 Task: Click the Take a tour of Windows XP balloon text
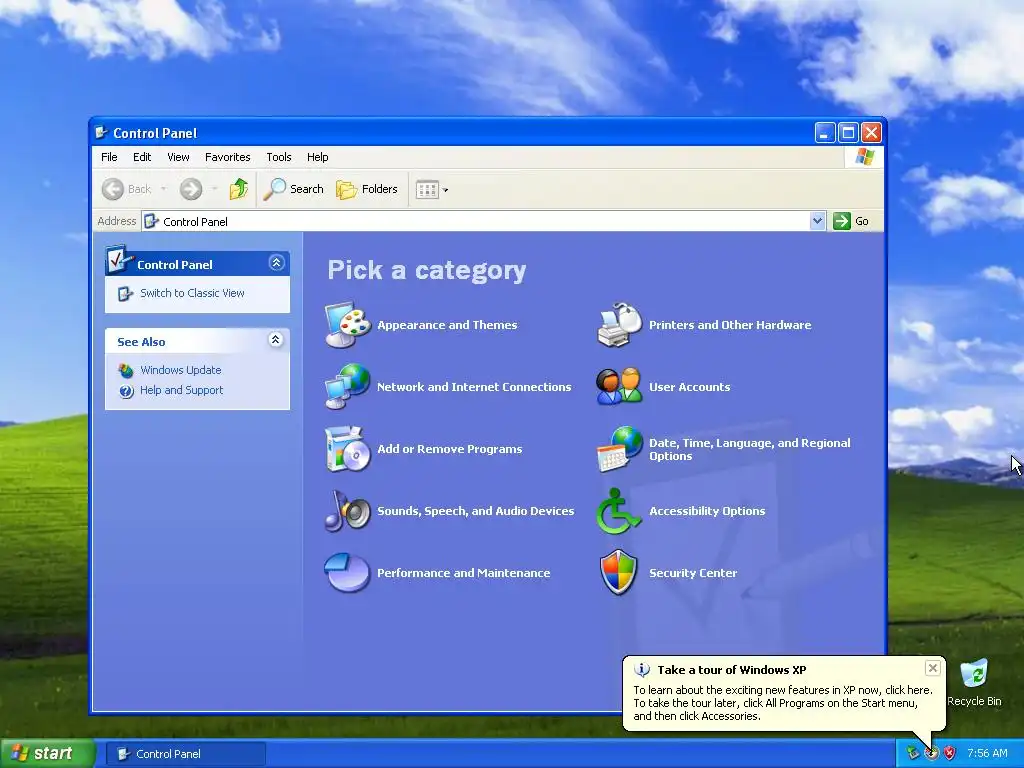[731, 670]
